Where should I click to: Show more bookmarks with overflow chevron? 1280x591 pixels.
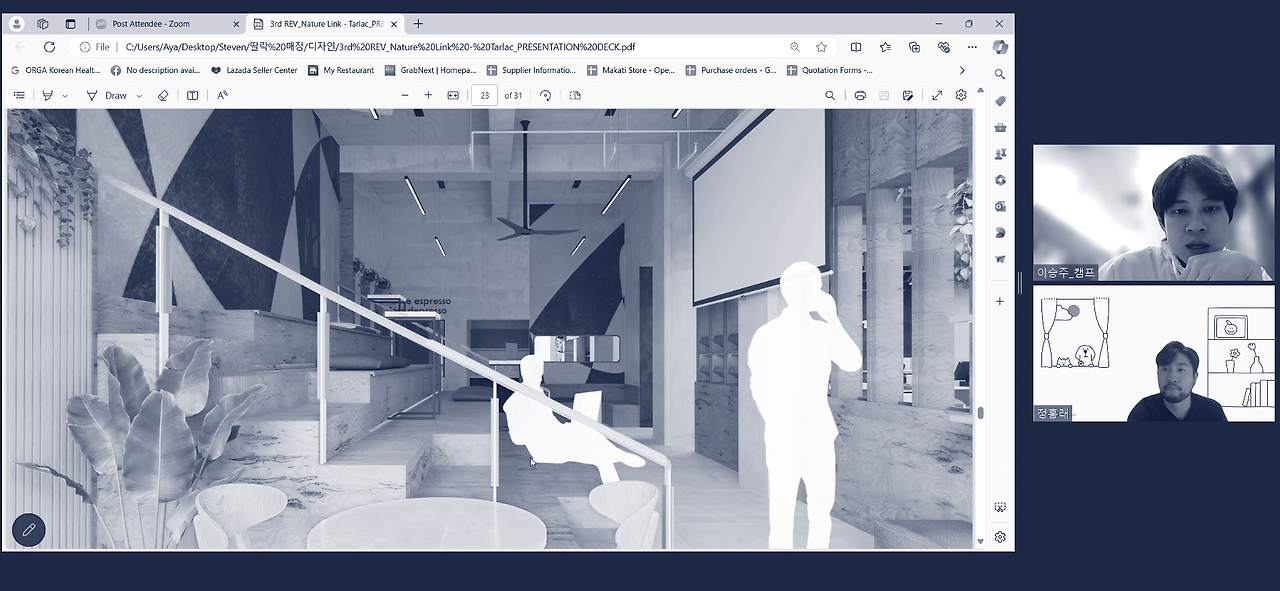point(962,70)
